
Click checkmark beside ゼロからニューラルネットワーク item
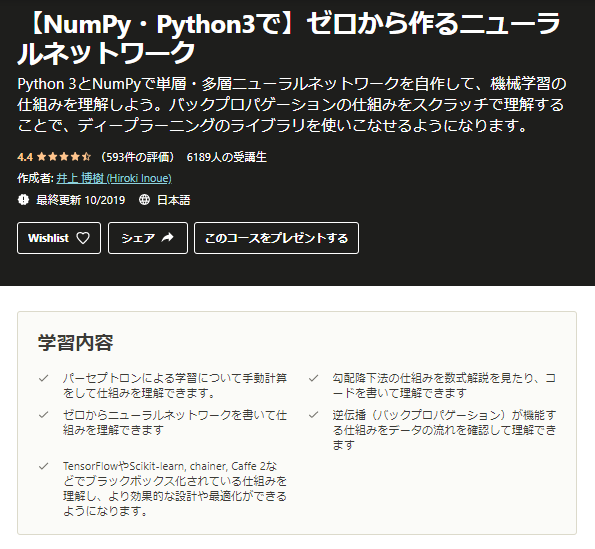[x=44, y=415]
